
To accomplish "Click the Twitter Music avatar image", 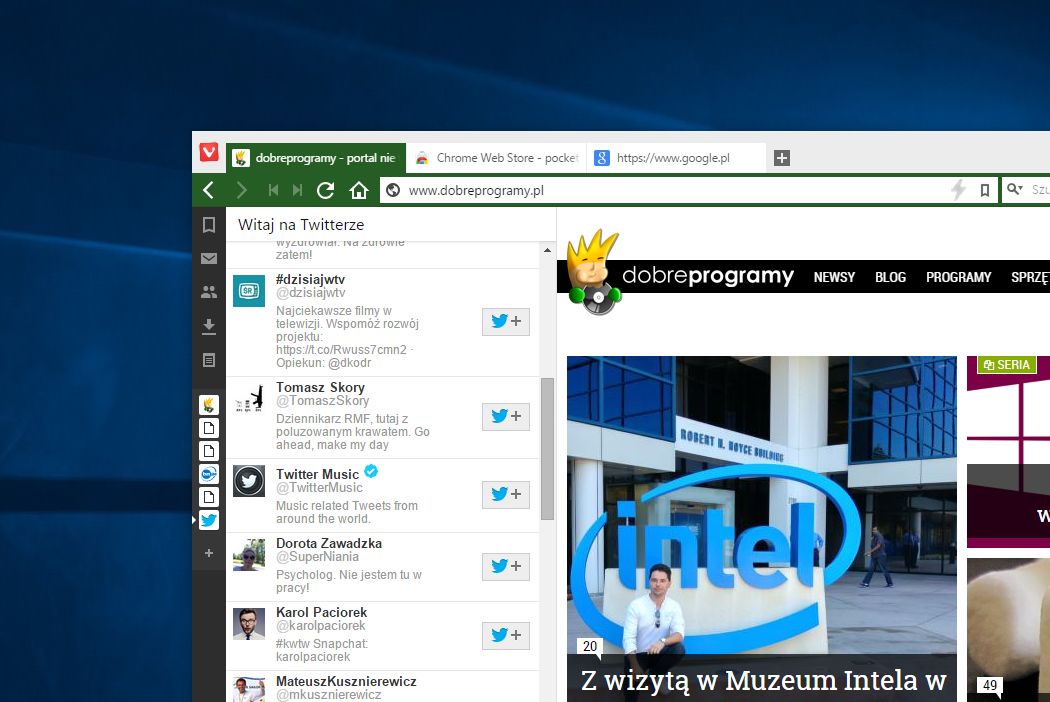I will pyautogui.click(x=249, y=481).
